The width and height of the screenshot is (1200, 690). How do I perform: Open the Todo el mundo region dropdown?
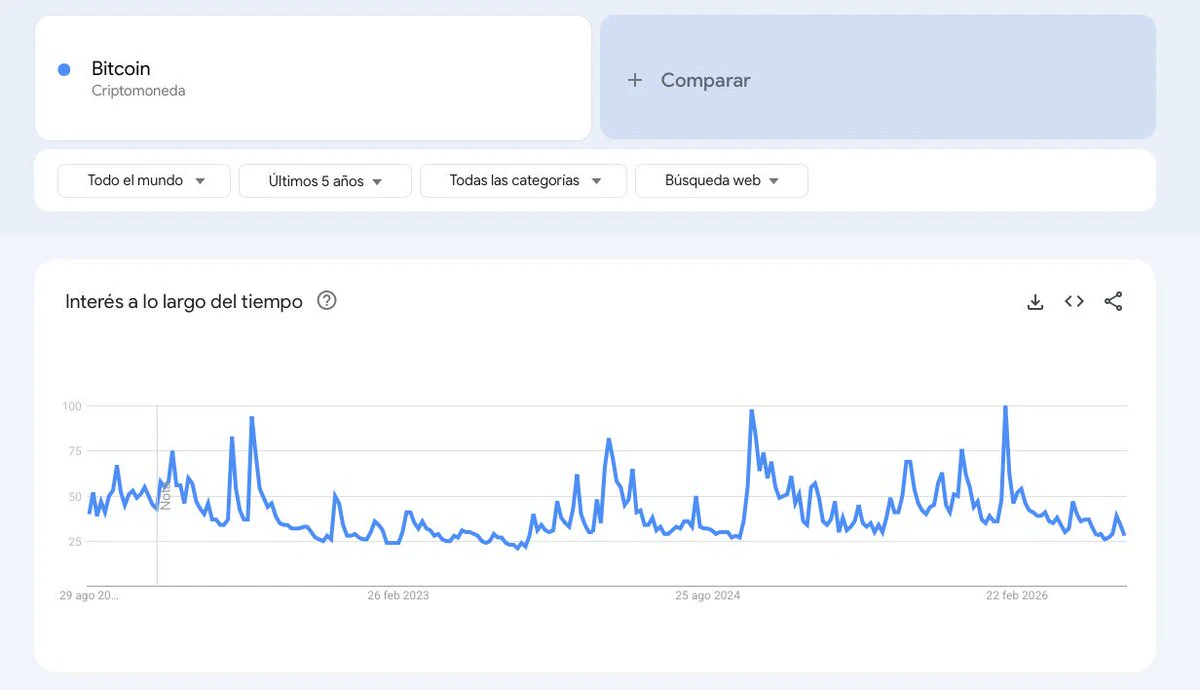point(144,181)
